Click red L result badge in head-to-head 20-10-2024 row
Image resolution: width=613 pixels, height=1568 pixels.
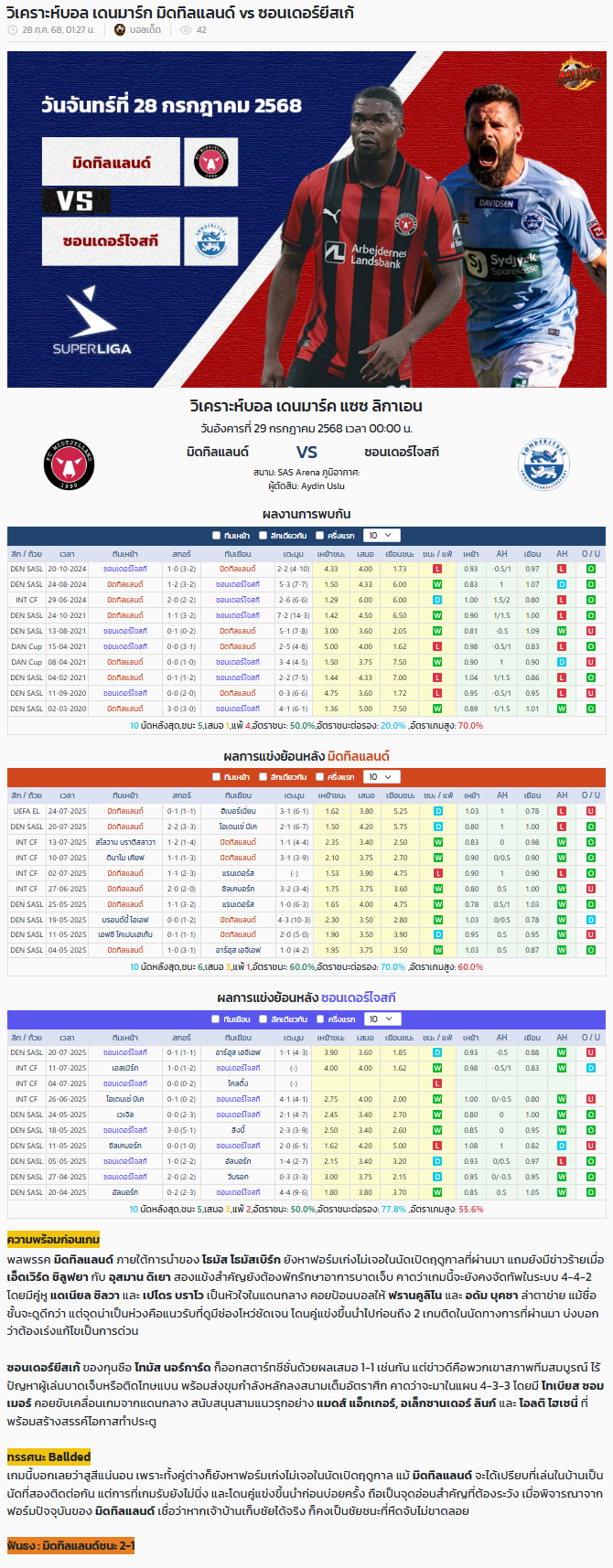point(437,569)
